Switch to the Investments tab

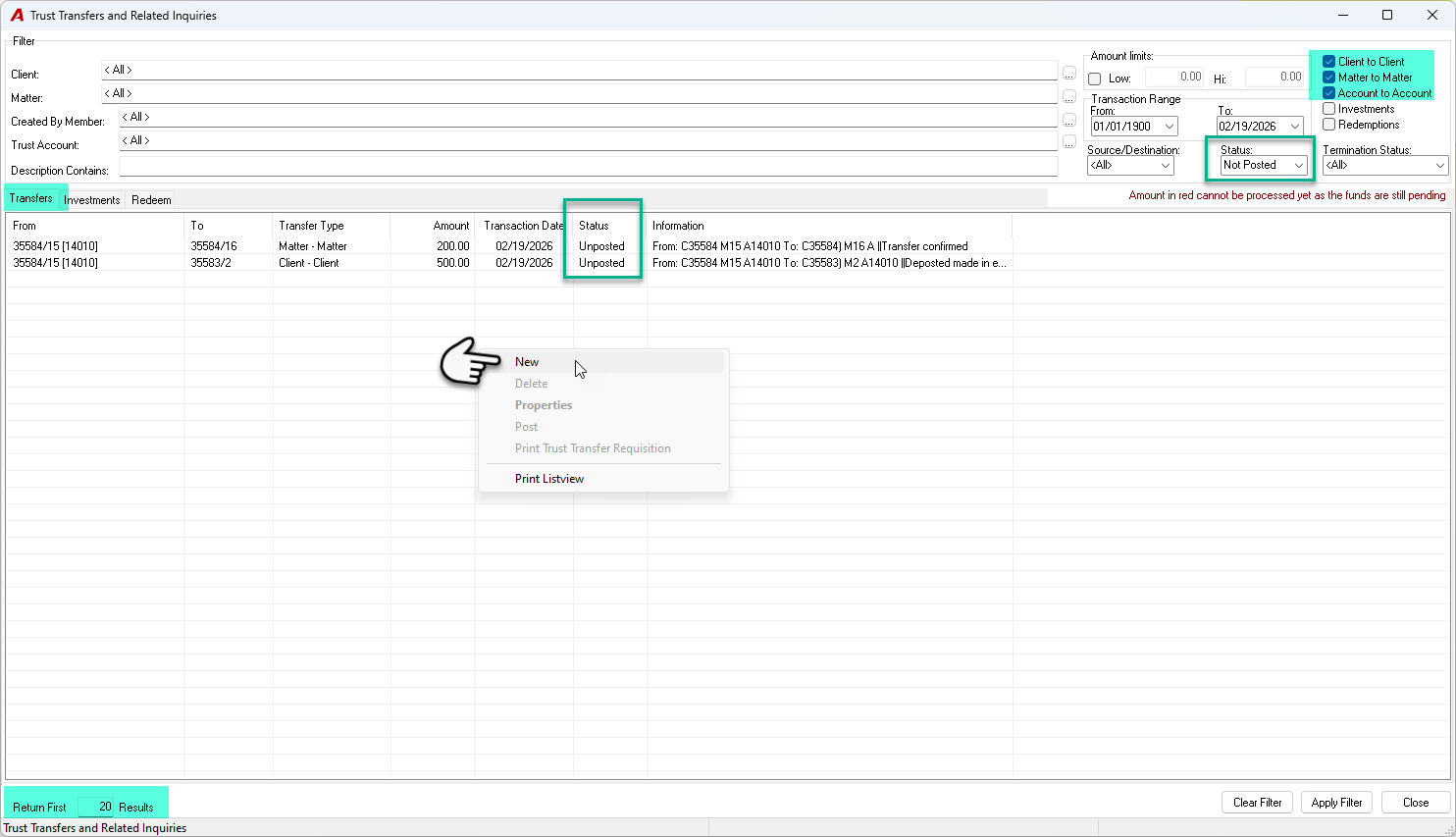point(92,200)
